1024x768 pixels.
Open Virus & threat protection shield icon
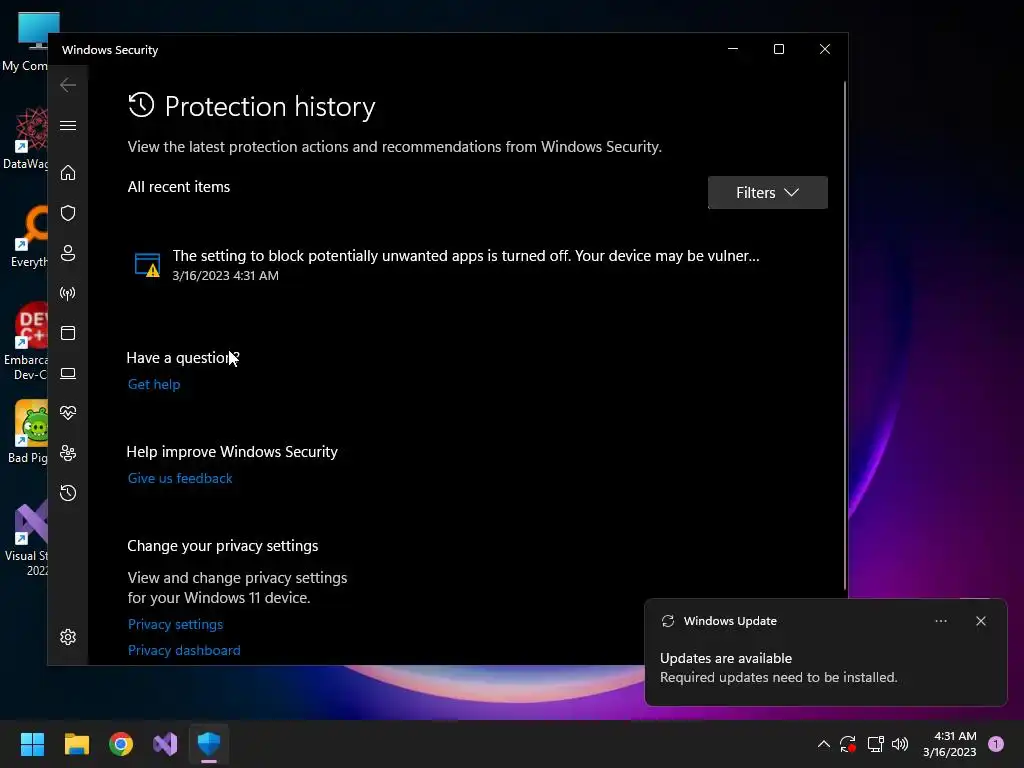click(x=68, y=213)
